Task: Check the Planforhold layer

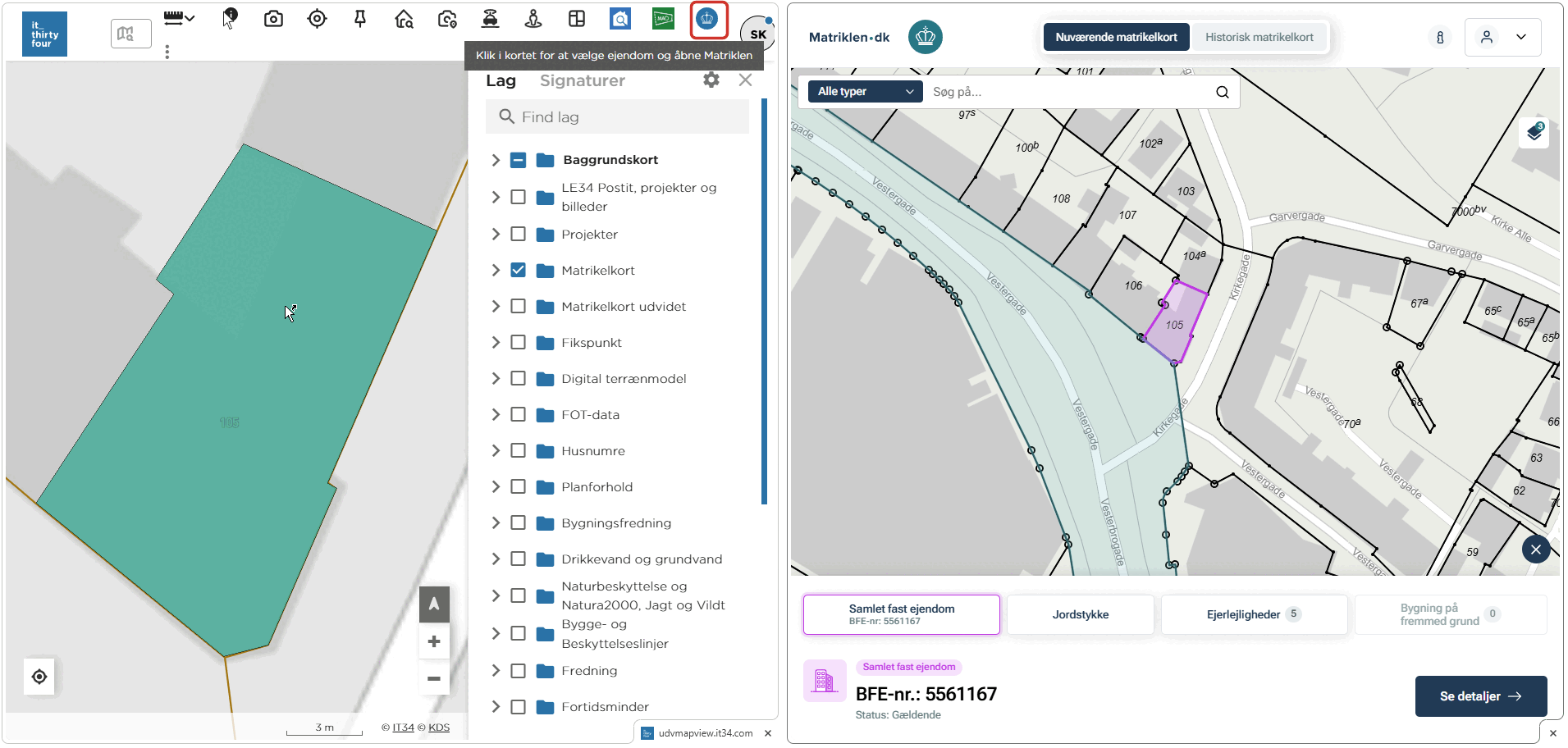Action: point(518,486)
